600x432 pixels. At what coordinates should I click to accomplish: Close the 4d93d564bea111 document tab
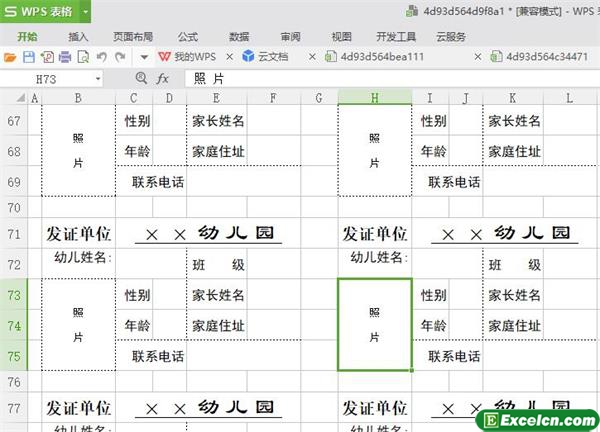478,57
